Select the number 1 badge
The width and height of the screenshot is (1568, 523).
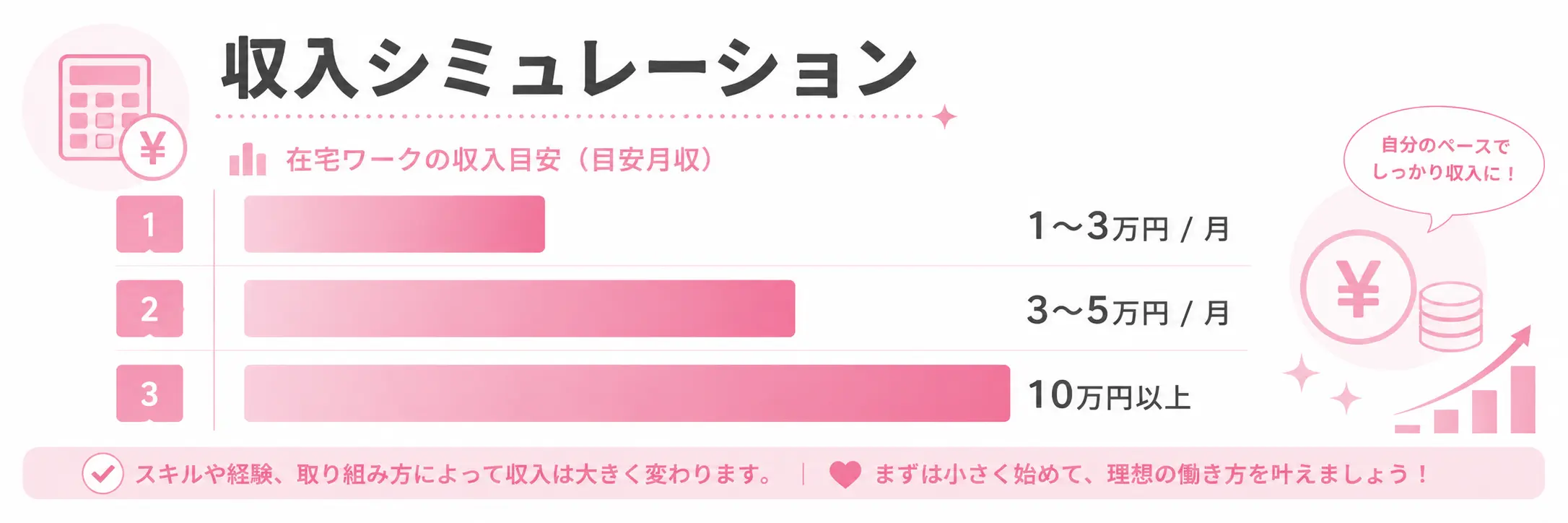point(149,224)
